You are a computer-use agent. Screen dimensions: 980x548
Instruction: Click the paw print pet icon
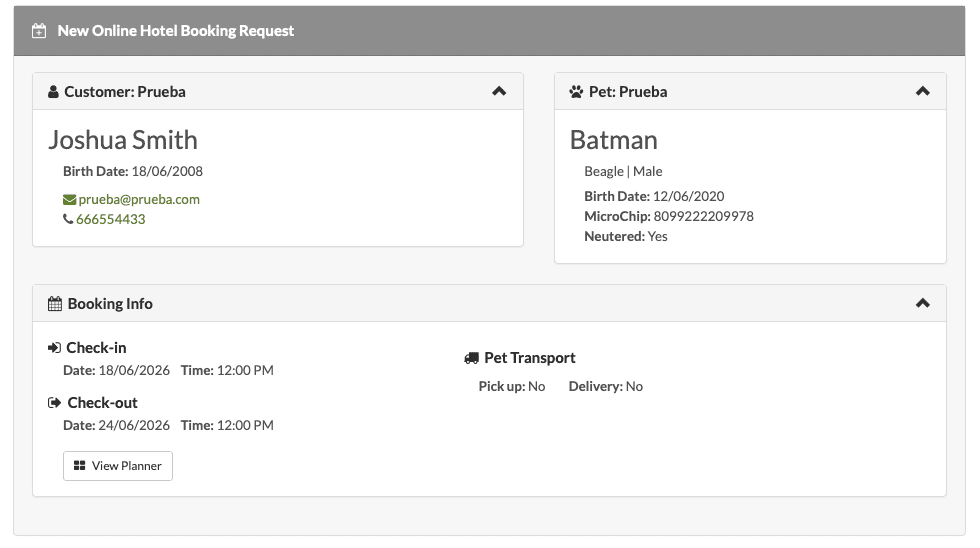(x=576, y=92)
